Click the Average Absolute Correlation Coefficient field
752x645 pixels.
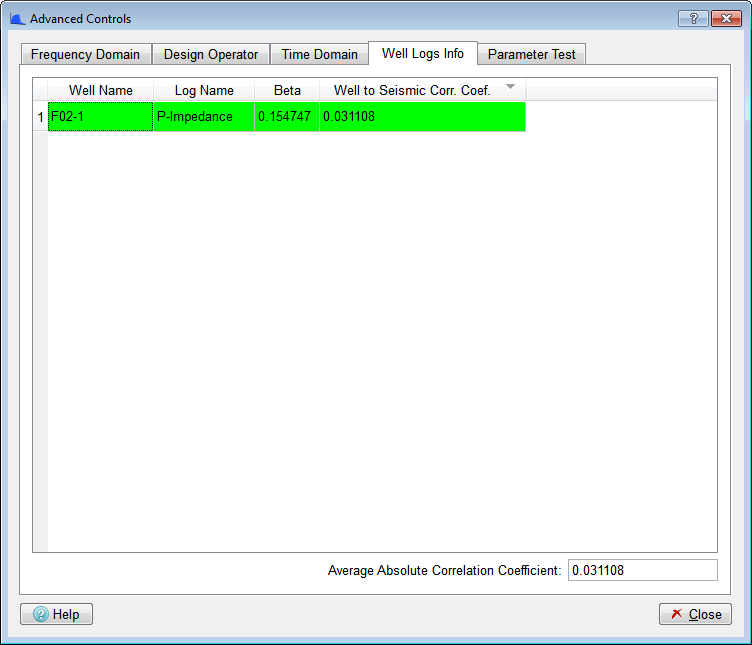point(643,570)
